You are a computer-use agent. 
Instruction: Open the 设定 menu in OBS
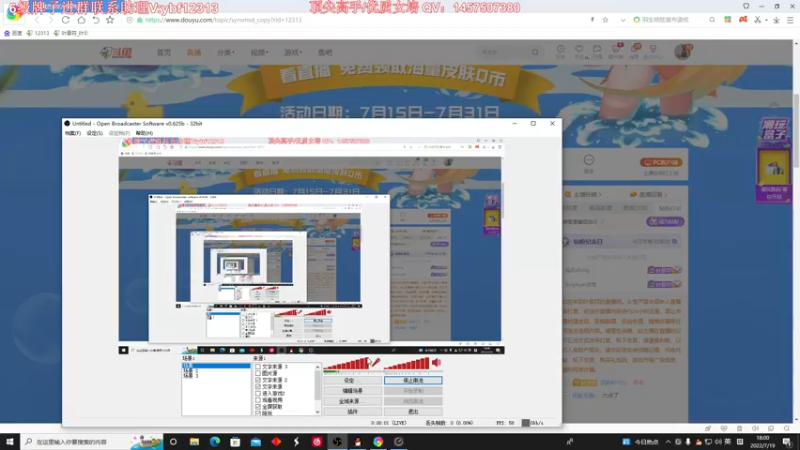click(94, 133)
